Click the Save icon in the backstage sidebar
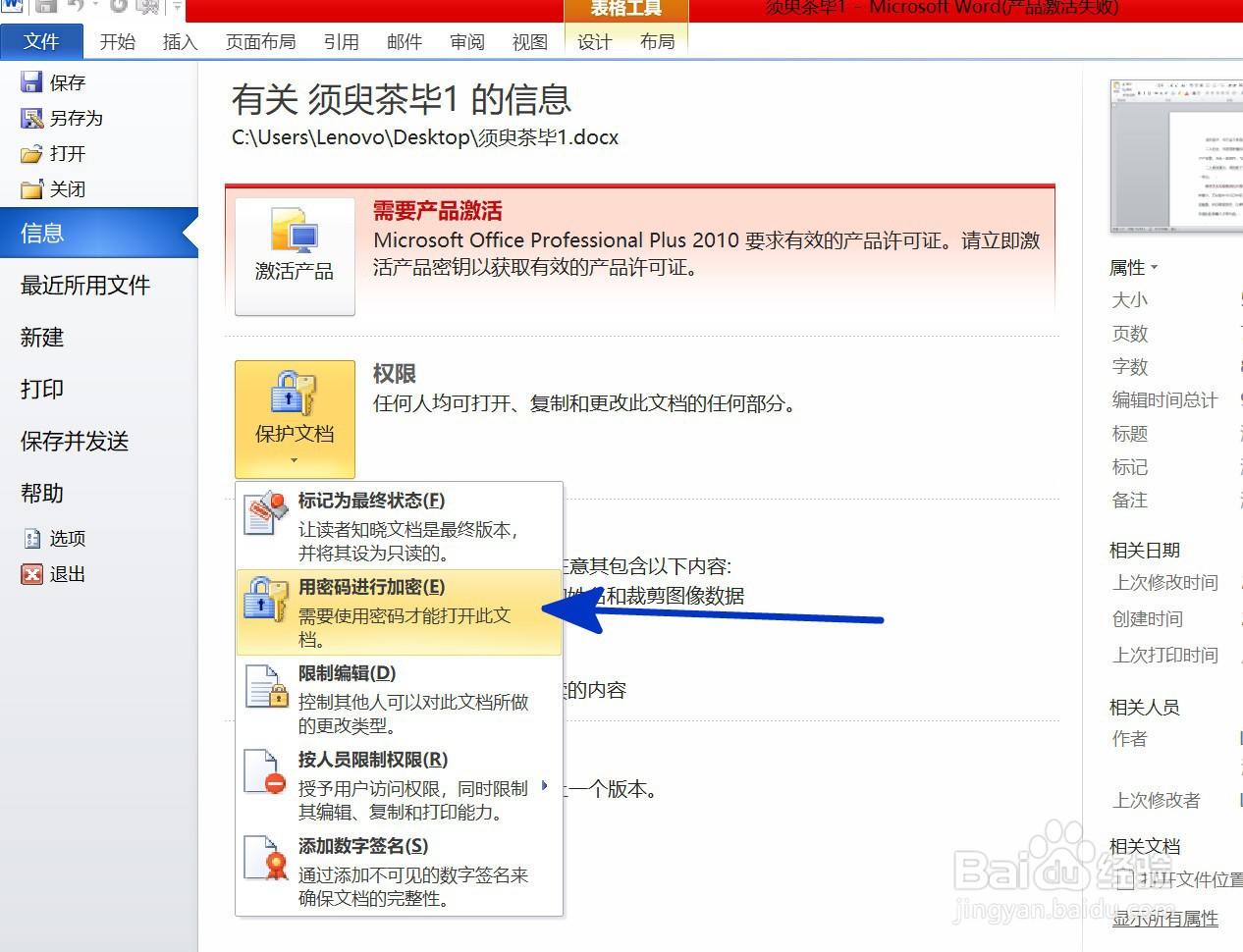The width and height of the screenshot is (1243, 952). pyautogui.click(x=31, y=82)
